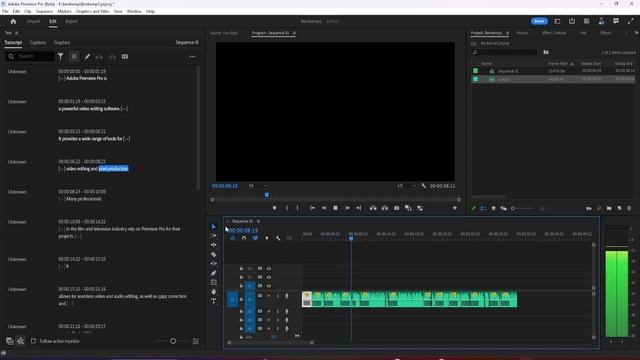Open Program Sequence 01 panel menu
The width and height of the screenshot is (640, 360).
294,33
